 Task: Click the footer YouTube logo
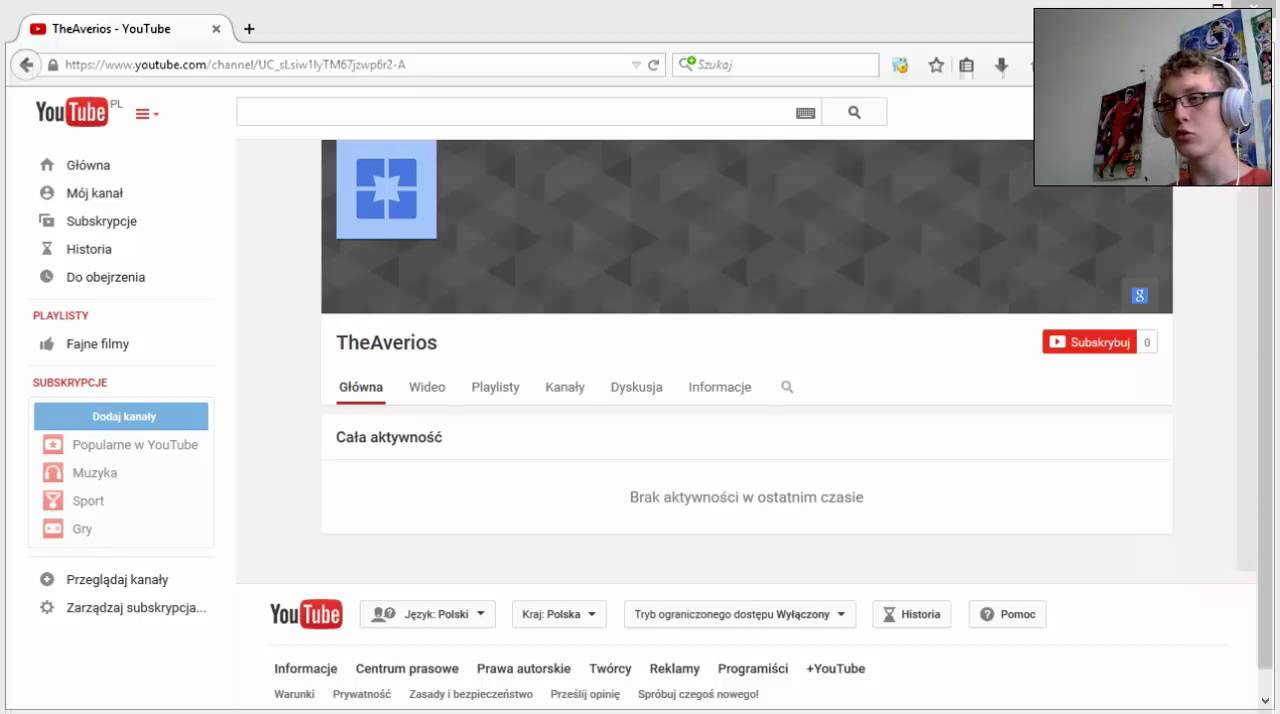click(x=306, y=614)
